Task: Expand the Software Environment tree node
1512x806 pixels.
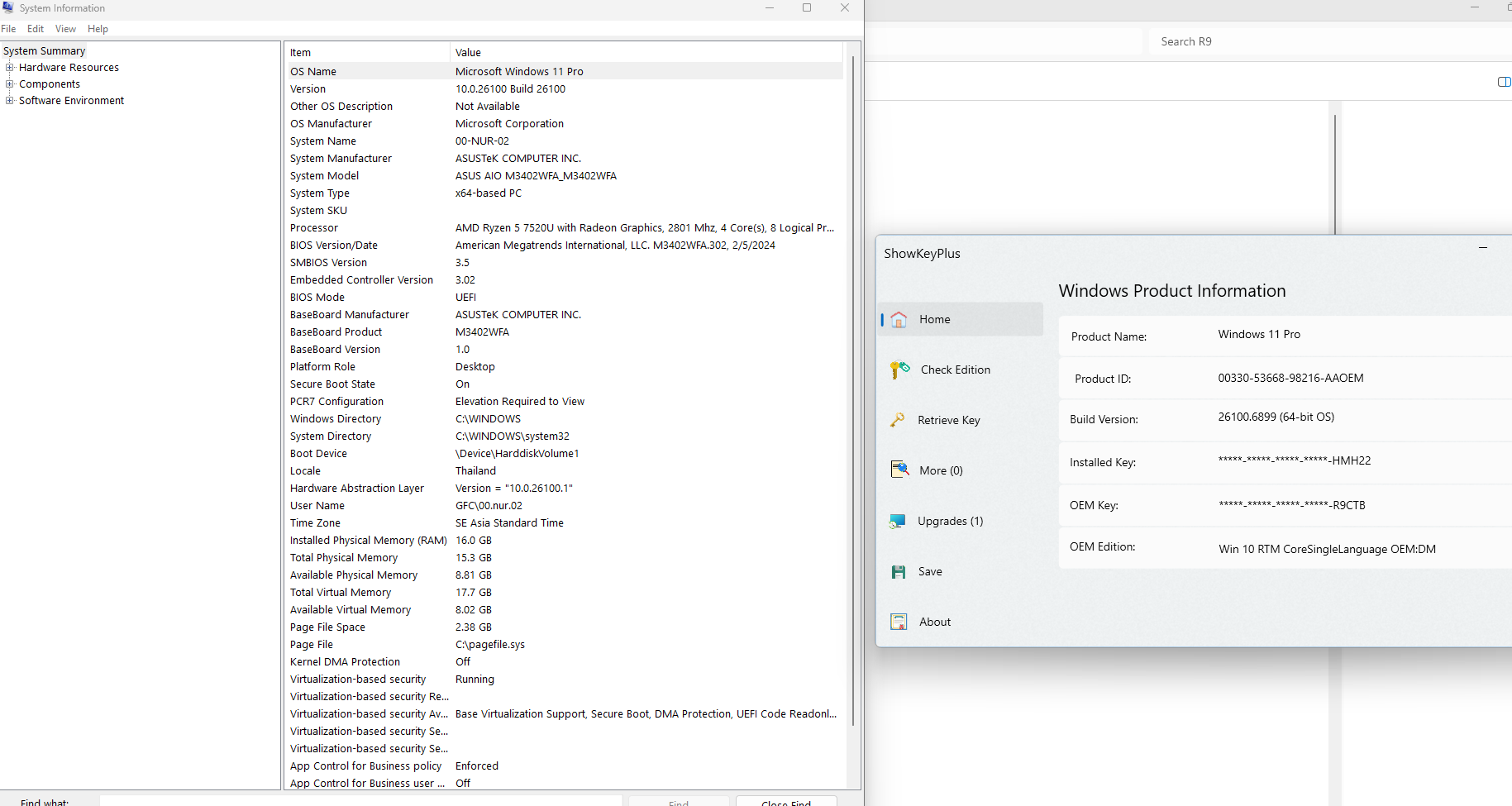Action: [10, 101]
